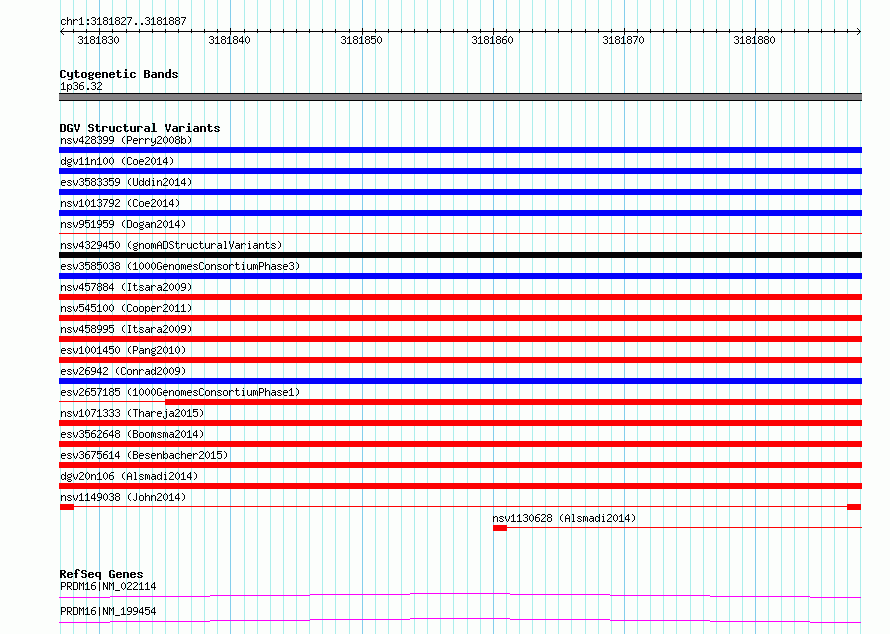Viewport: 890px width, 634px height.
Task: Open variant nsv951959 (Dogan2014)
Action: click(123, 224)
